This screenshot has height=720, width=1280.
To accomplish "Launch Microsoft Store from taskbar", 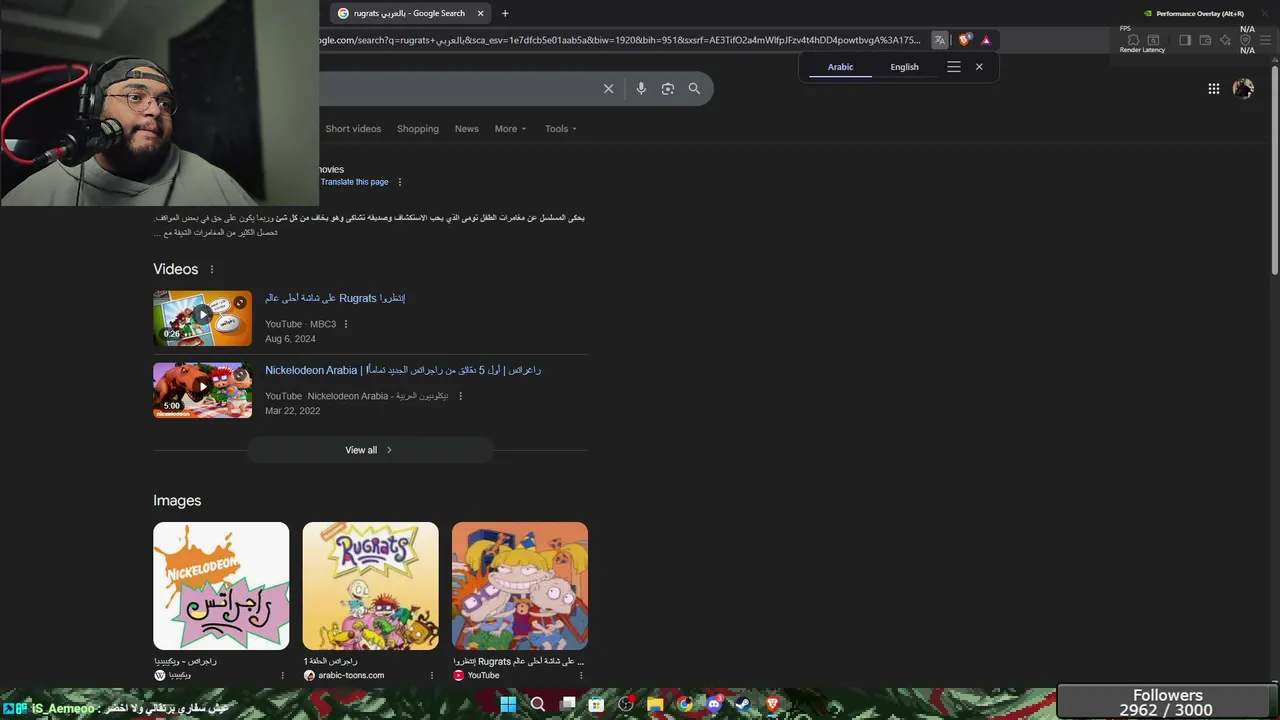I will [596, 704].
